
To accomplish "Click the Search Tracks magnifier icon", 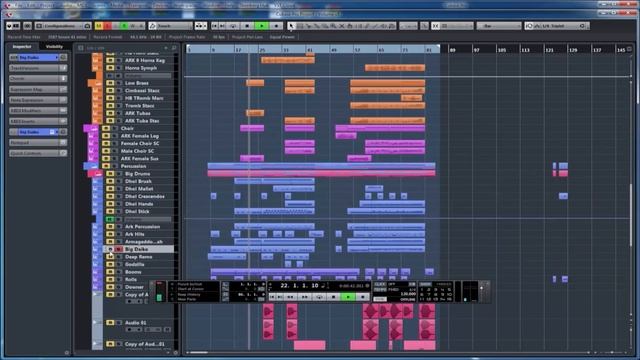I will (x=174, y=48).
